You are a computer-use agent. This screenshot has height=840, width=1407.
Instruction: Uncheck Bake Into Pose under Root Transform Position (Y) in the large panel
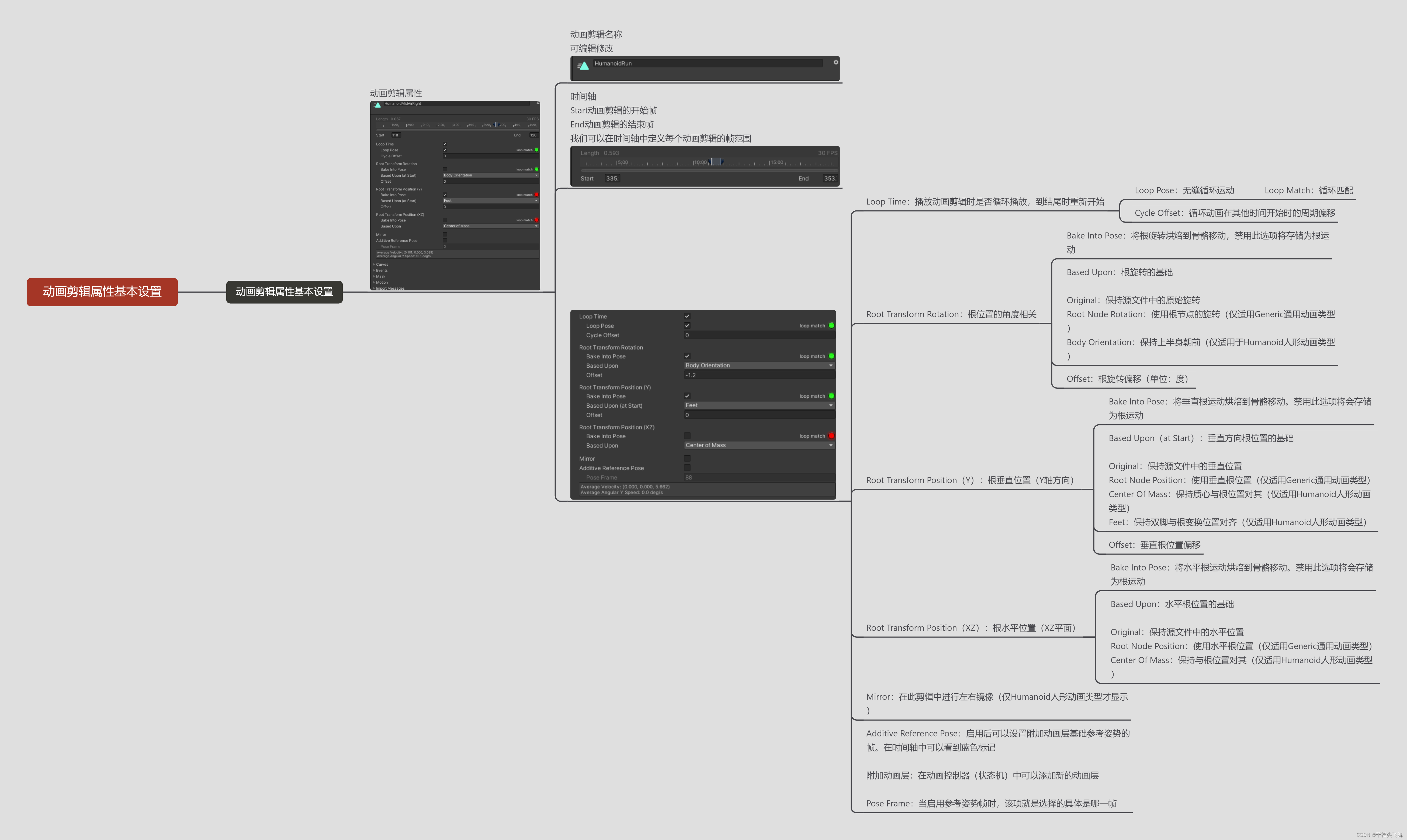point(687,396)
